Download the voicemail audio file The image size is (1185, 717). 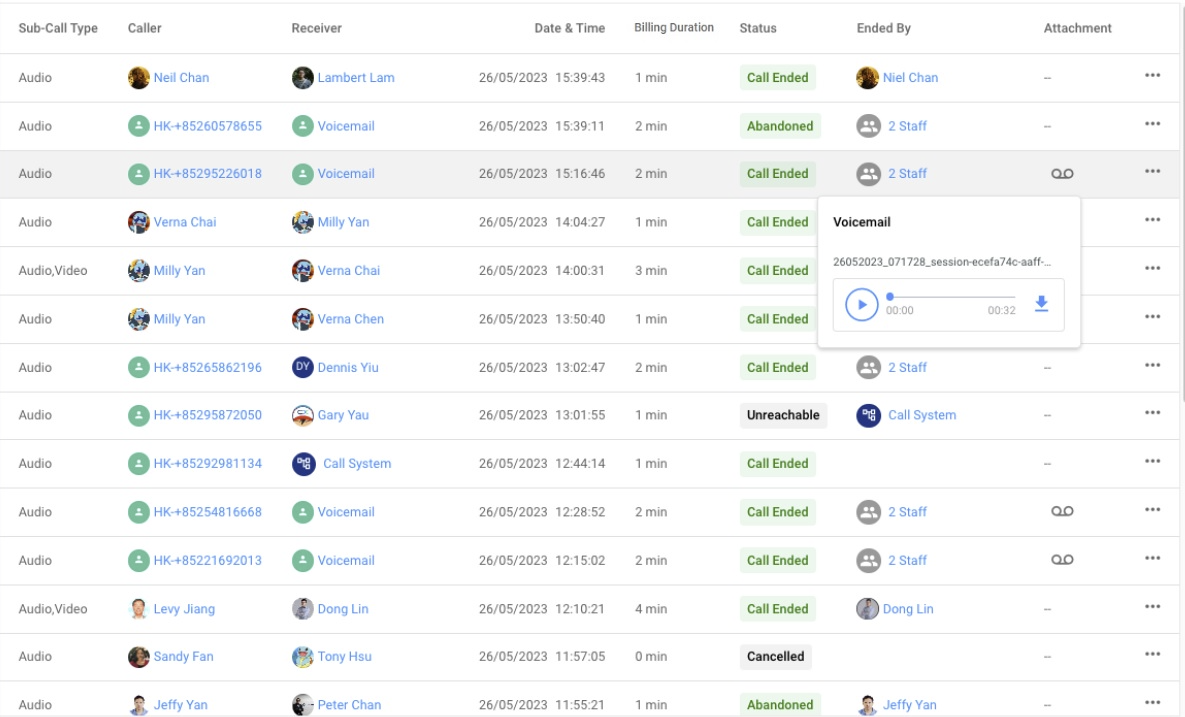[x=1041, y=304]
